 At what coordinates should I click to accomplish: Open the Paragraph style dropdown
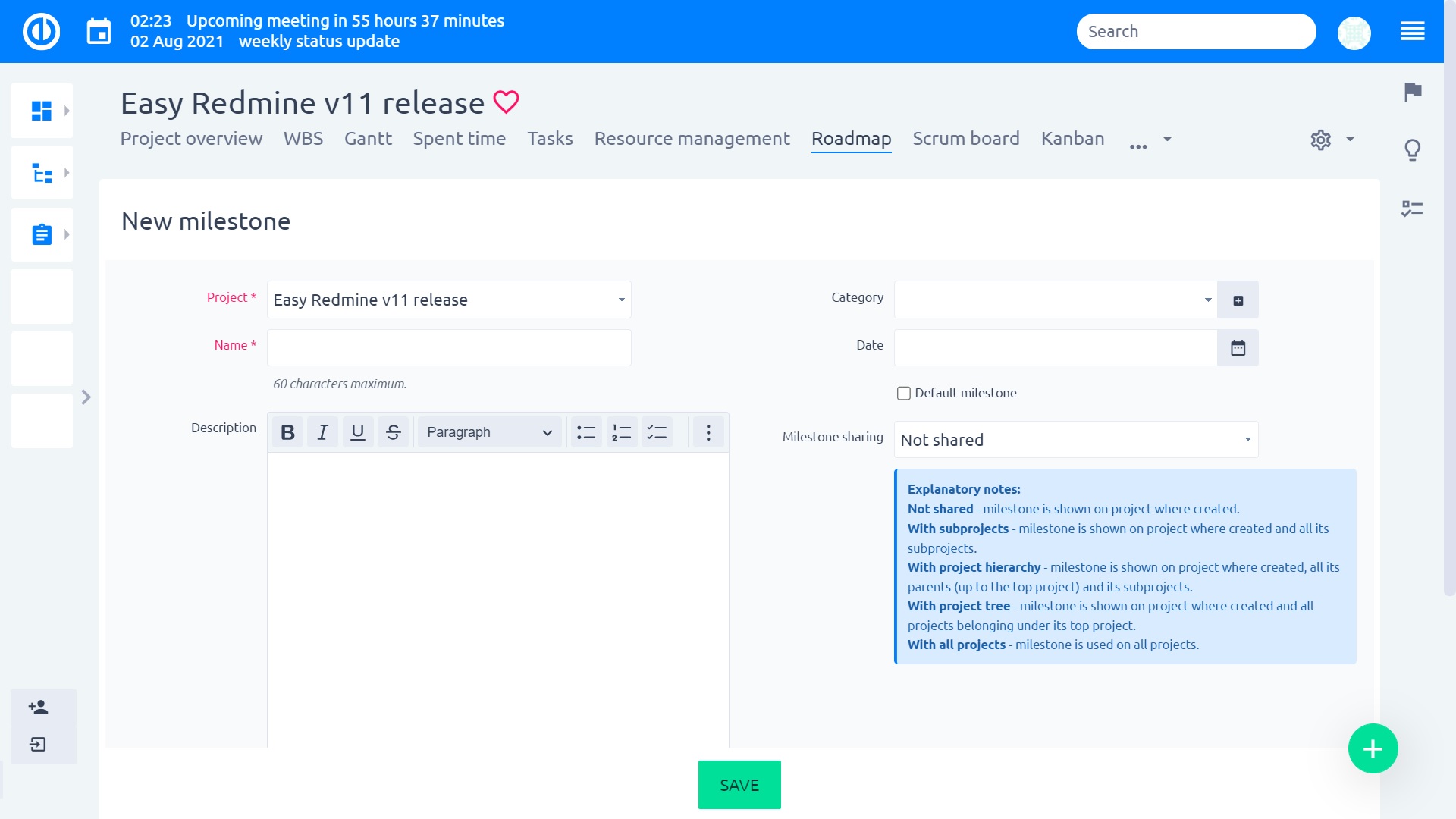489,431
